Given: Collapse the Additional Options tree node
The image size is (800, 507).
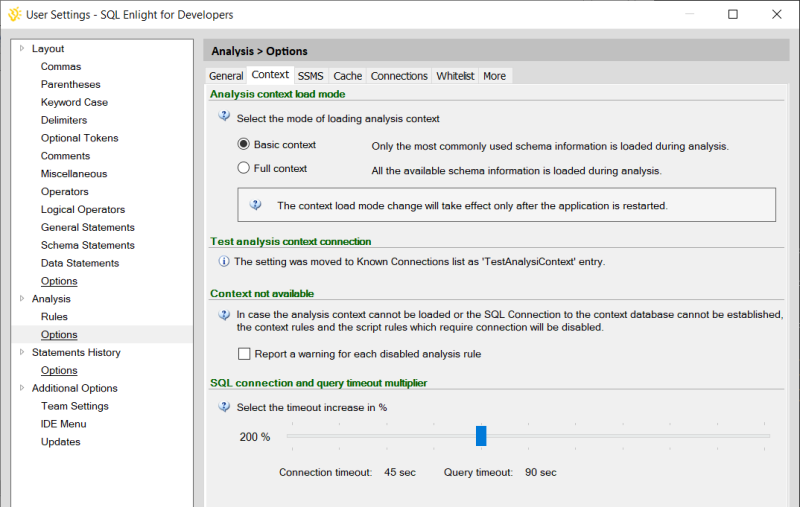Looking at the screenshot, I should 22,388.
